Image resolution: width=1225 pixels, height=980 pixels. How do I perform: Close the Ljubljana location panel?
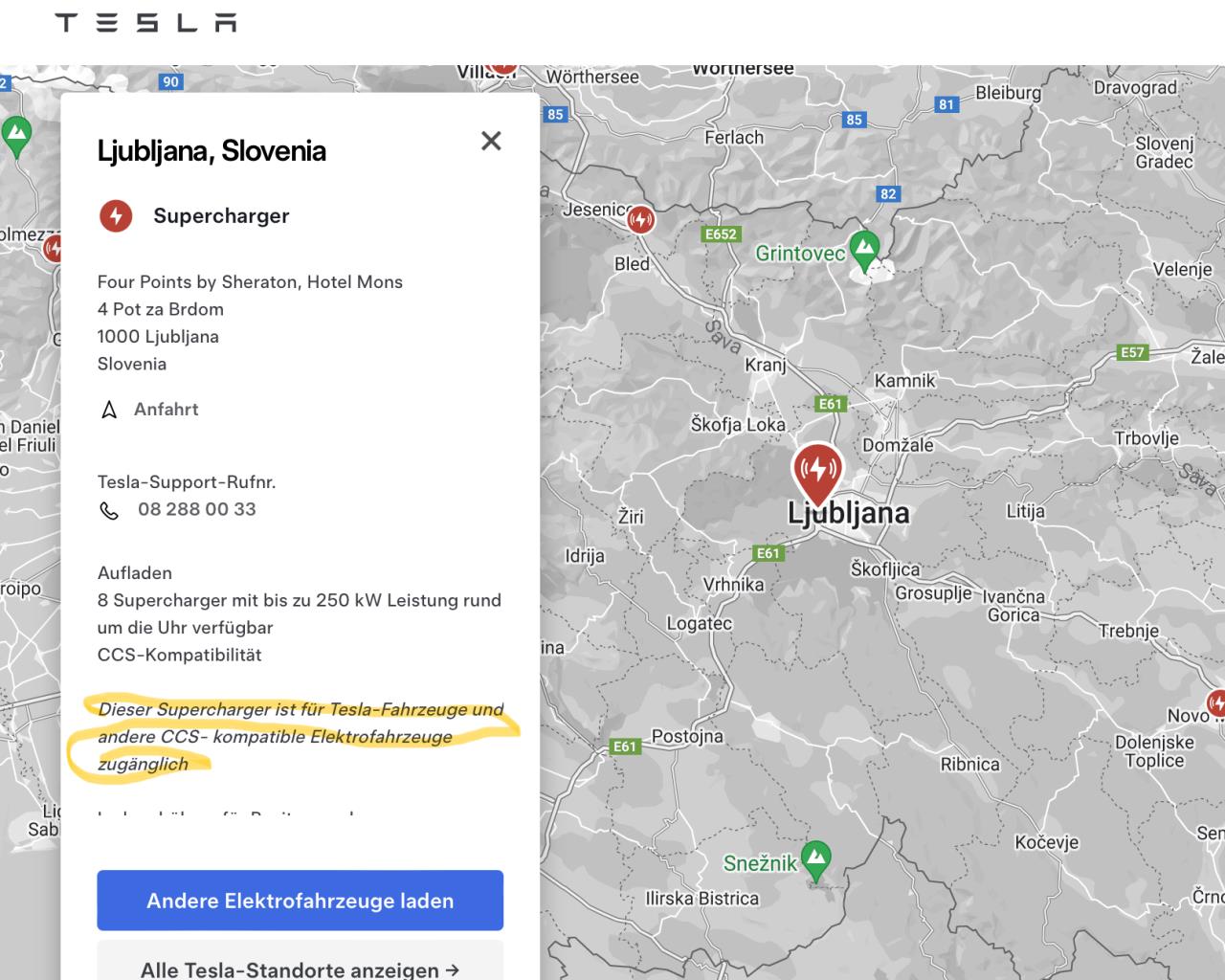pyautogui.click(x=491, y=141)
